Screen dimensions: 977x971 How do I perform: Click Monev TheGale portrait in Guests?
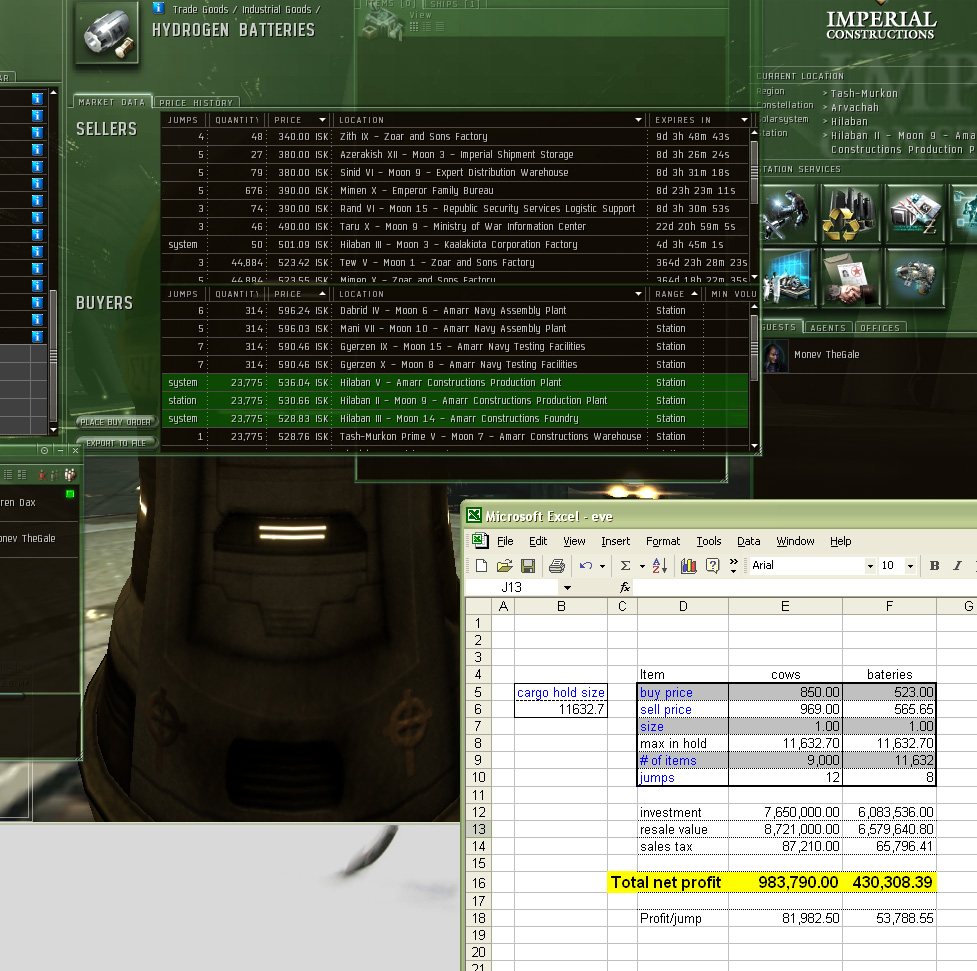coord(774,356)
